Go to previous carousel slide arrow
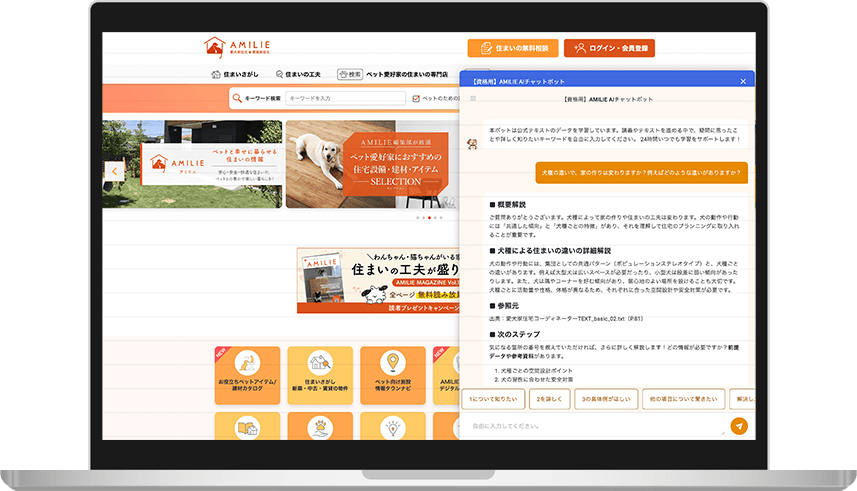 [x=114, y=171]
